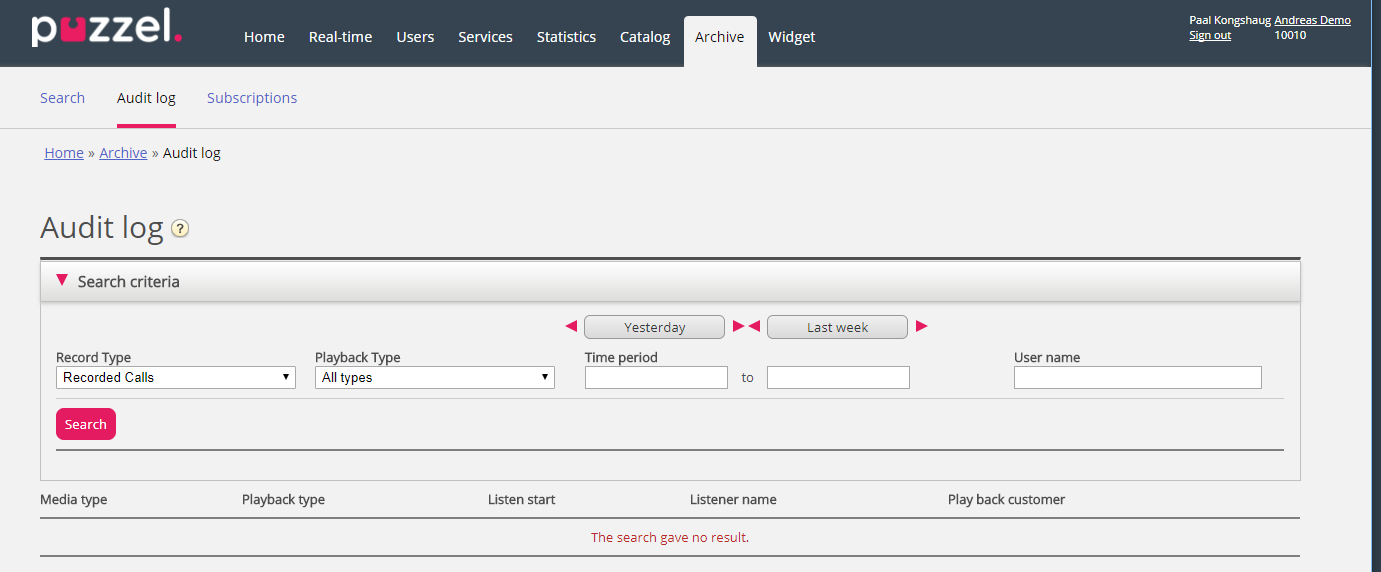
Task: Click right arrow after Yesterday button
Action: [x=738, y=327]
